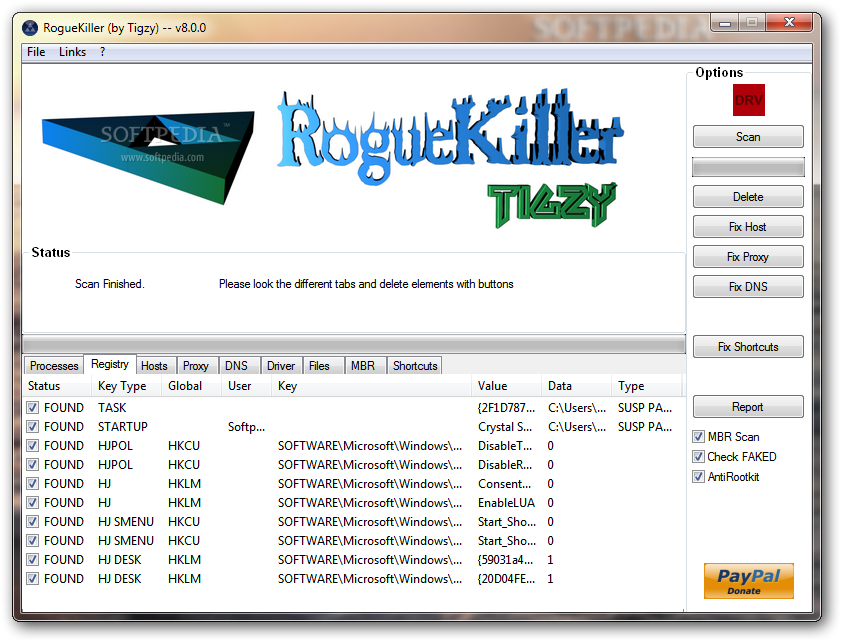Click the 'Scan Finished.' status text

(110, 284)
